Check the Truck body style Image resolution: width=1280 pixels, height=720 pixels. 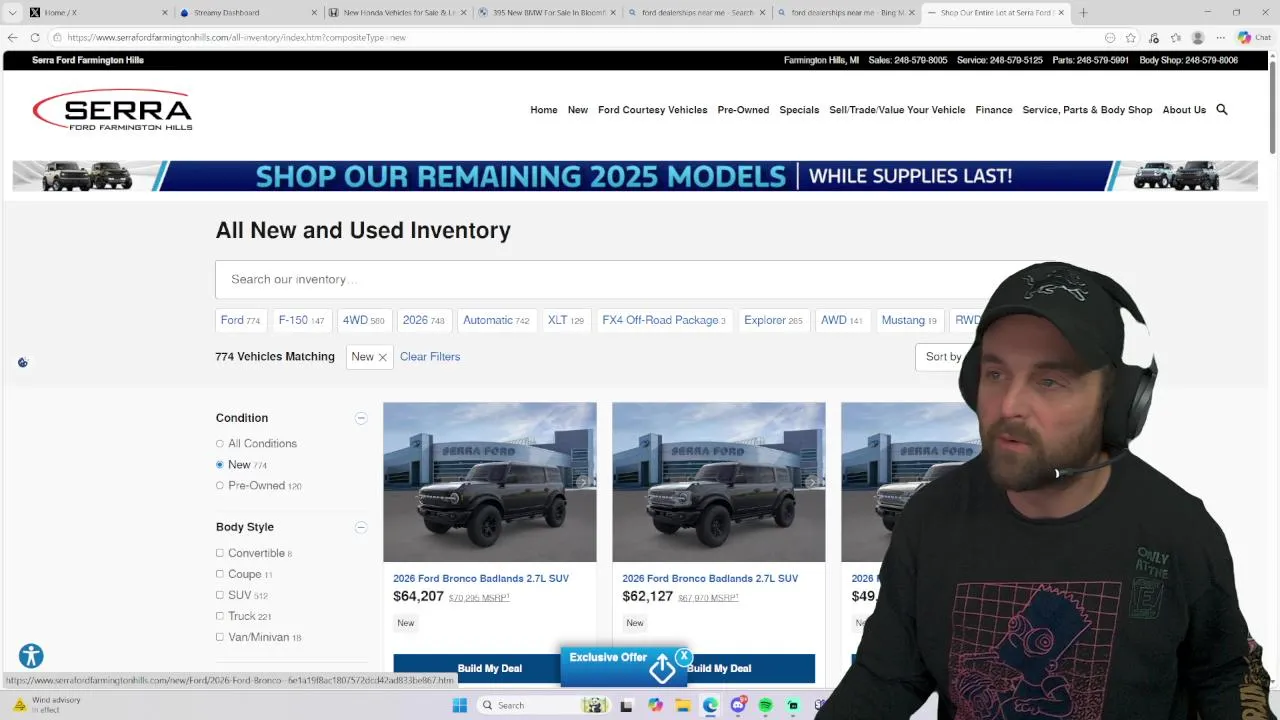click(220, 616)
